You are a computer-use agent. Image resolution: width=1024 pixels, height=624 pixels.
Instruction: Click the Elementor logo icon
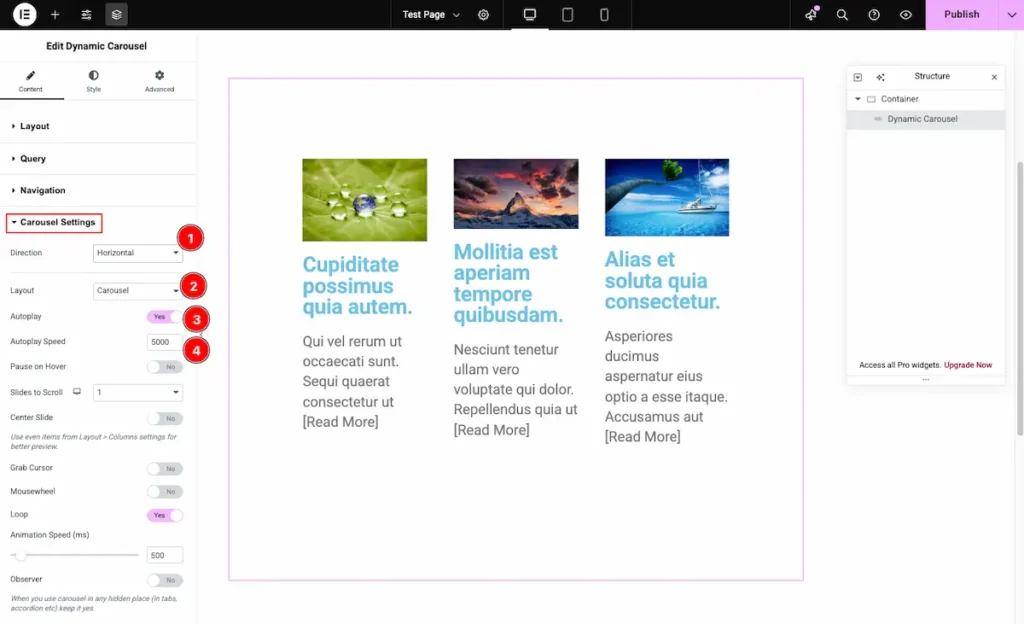coord(24,15)
